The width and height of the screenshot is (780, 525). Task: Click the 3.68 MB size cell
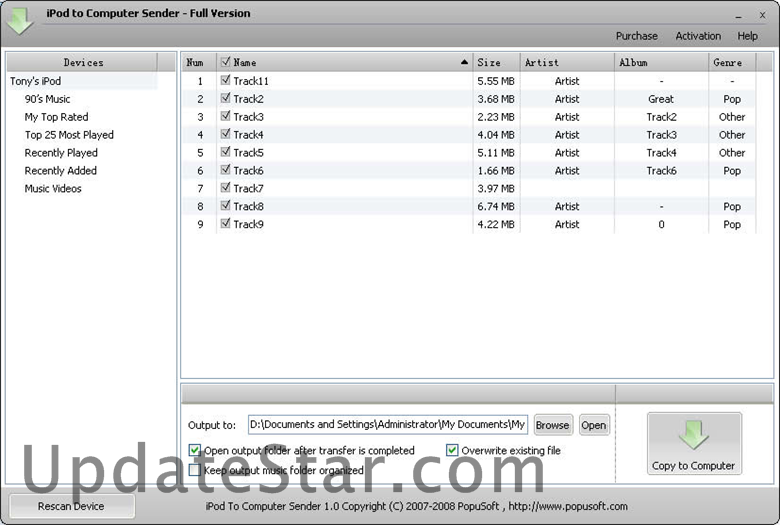496,99
